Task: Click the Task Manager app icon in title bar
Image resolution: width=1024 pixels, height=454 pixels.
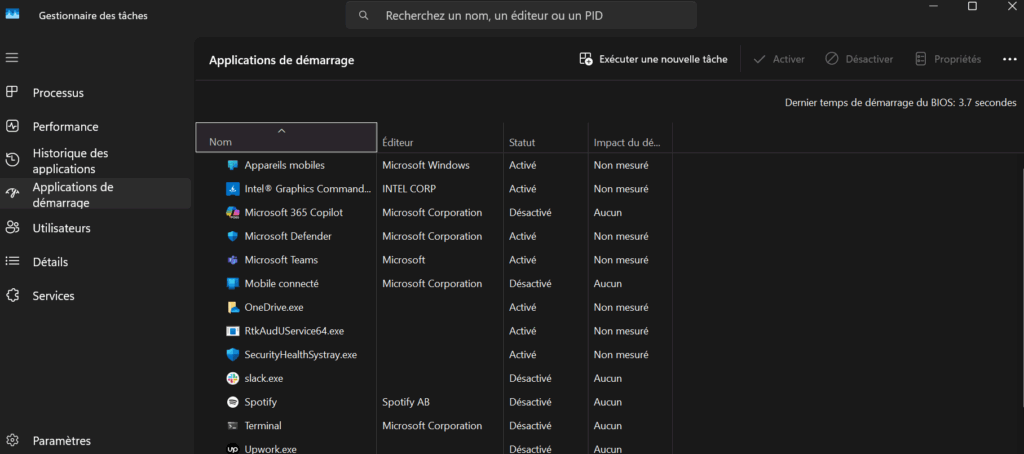Action: (12, 15)
